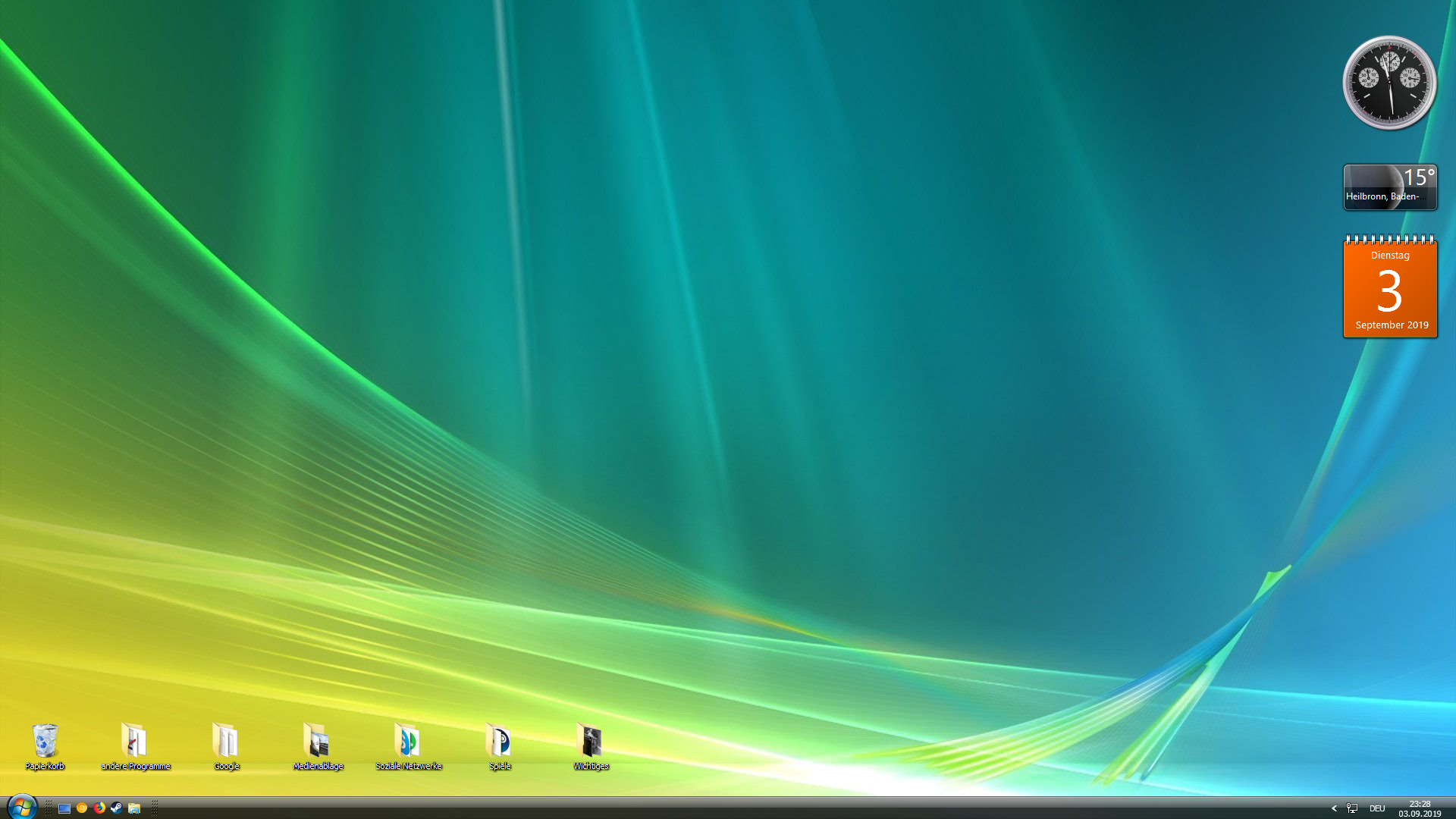This screenshot has width=1456, height=819.
Task: Select the Soziale Netzwerke folder
Action: (x=408, y=742)
